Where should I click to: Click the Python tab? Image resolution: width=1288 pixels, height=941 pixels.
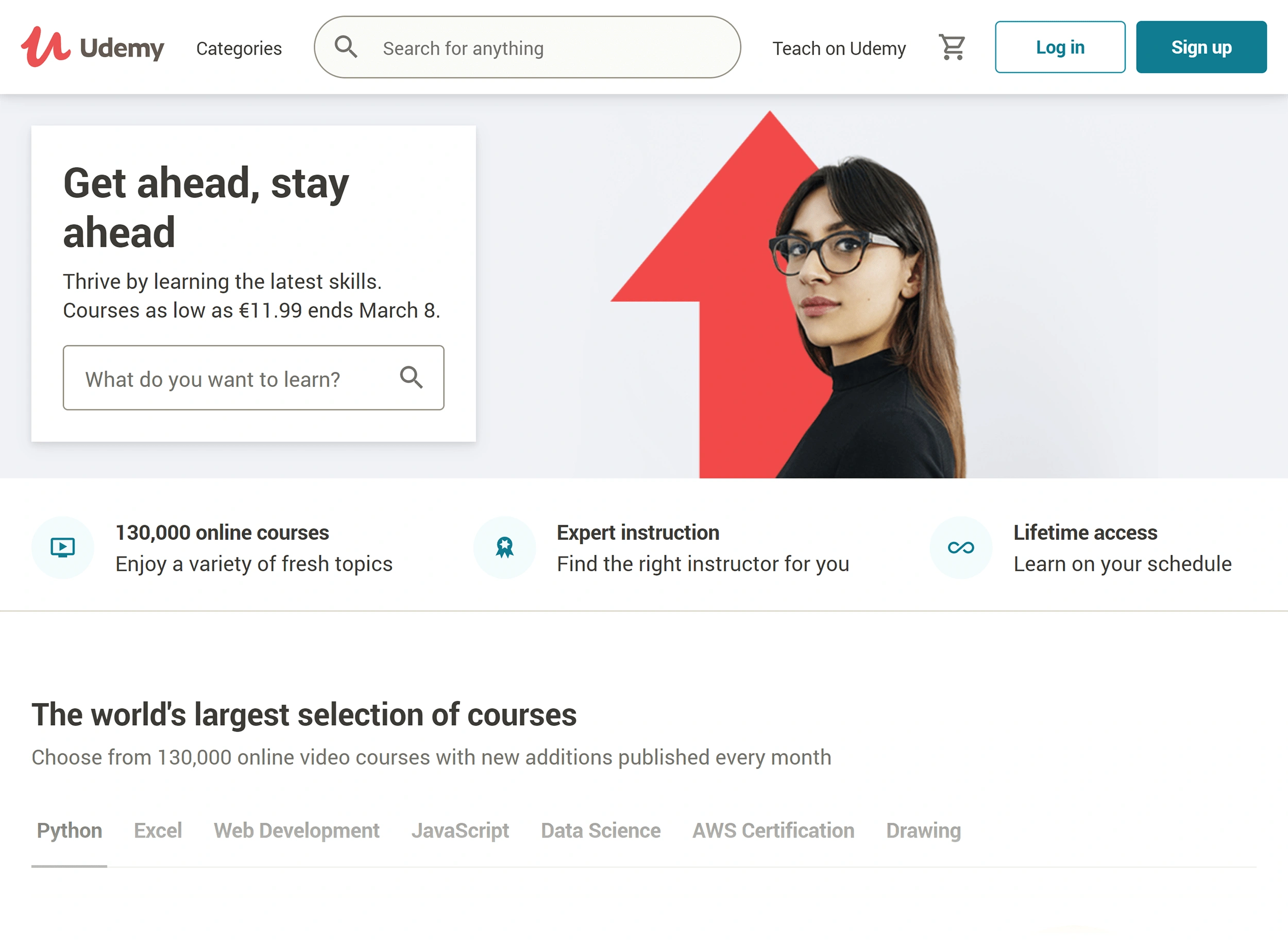pyautogui.click(x=68, y=830)
